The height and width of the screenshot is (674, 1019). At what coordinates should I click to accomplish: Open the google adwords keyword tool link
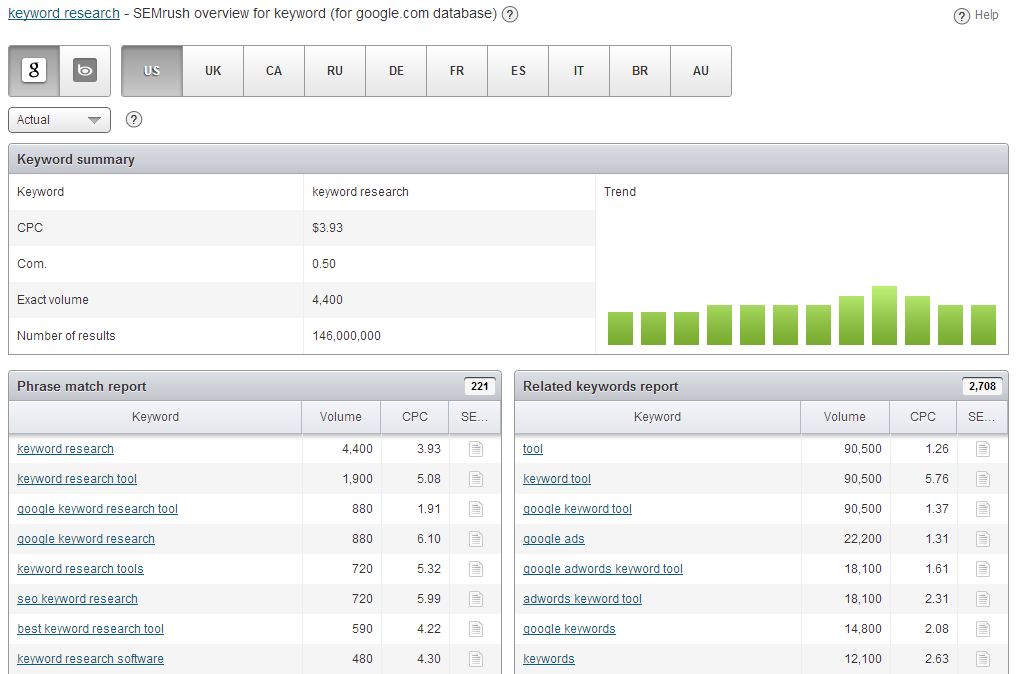[x=602, y=569]
